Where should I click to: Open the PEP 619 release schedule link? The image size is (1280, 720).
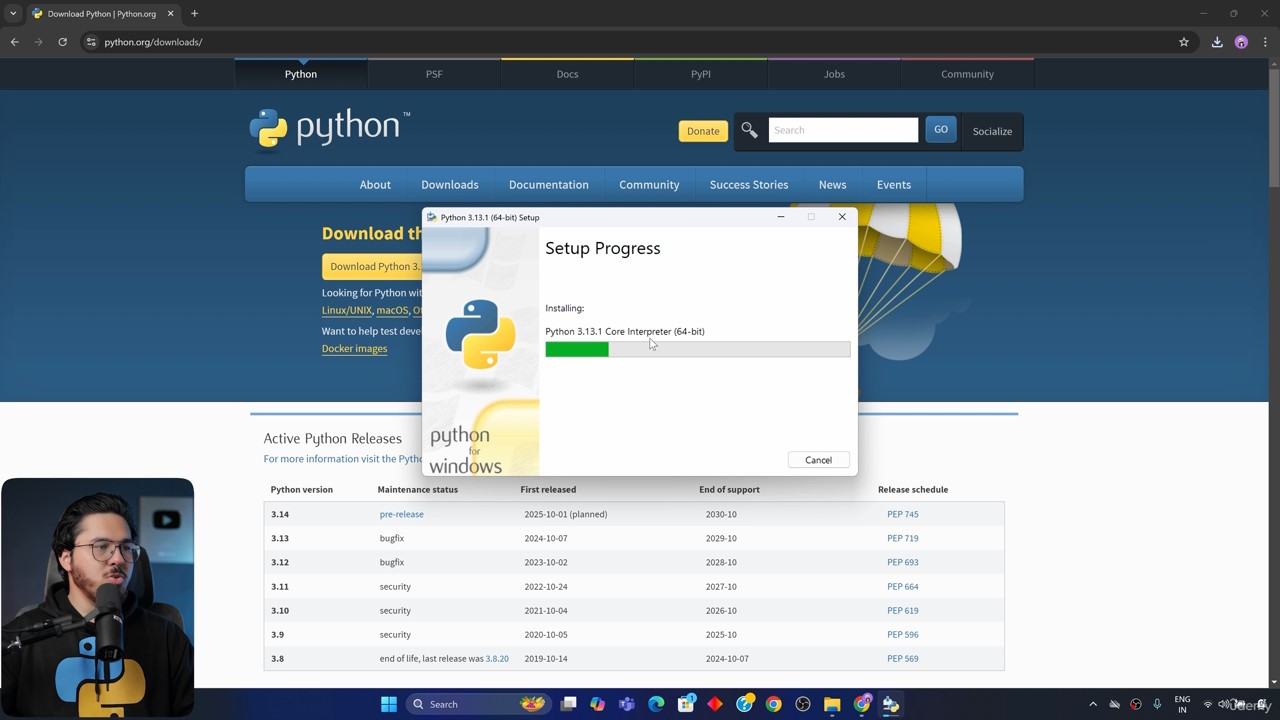(902, 610)
